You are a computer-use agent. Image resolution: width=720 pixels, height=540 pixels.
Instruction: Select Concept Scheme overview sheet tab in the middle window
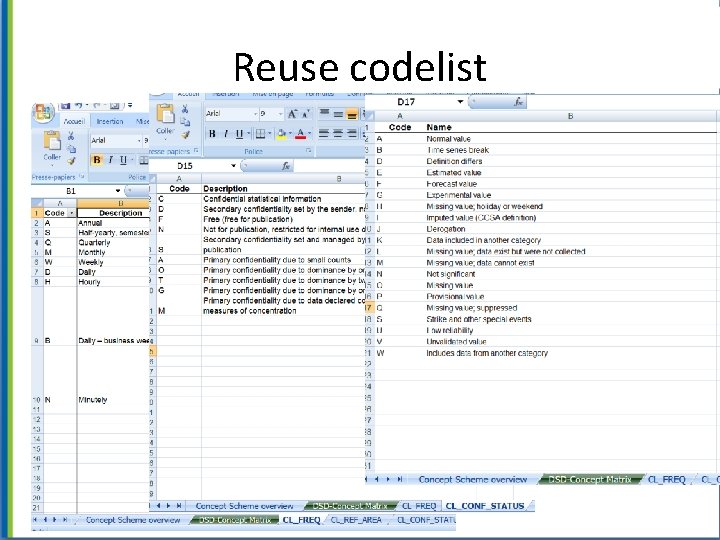(244, 506)
